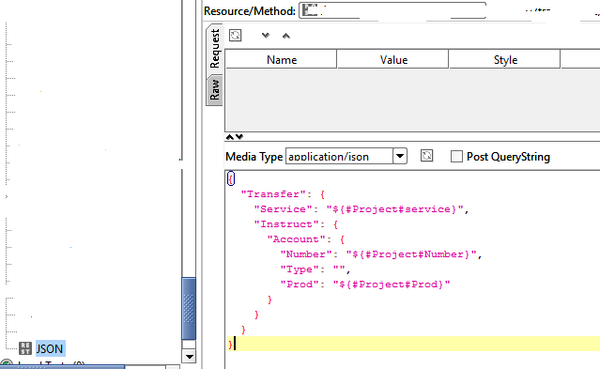This screenshot has width=600, height=369.
Task: Click the "Type" line in JSON body
Action: click(x=315, y=269)
